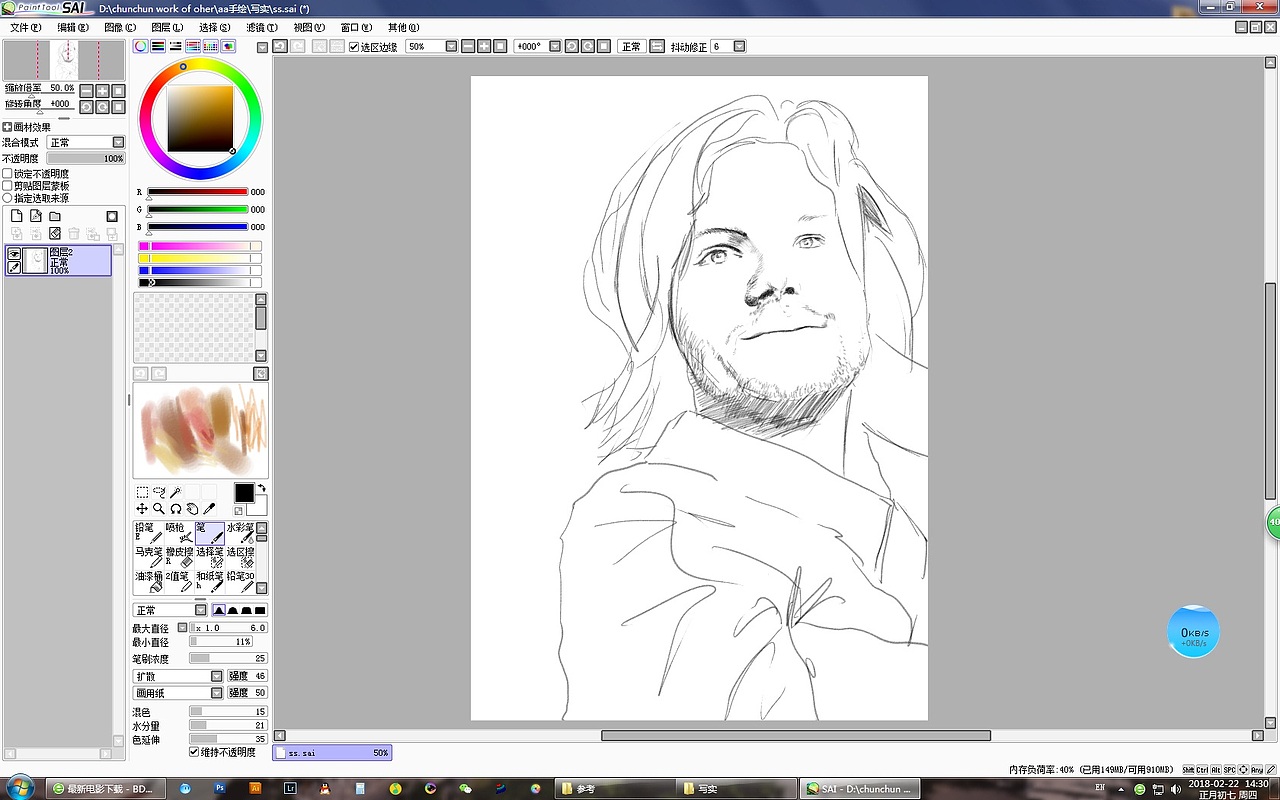1280x800 pixels.
Task: Hide layer 图层2 with the eye icon
Action: [x=14, y=254]
